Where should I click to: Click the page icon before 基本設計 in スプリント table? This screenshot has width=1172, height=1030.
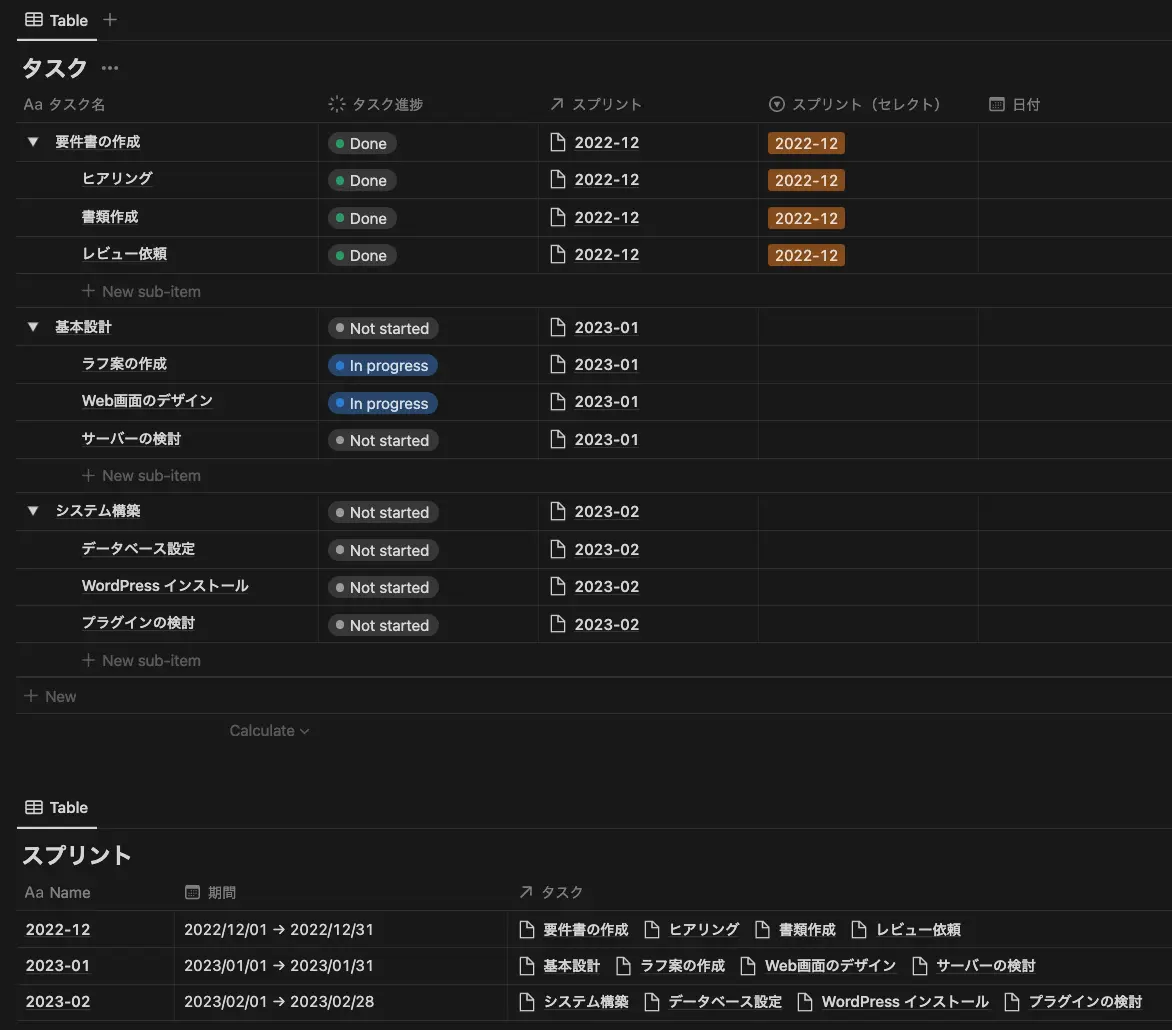[x=527, y=966]
